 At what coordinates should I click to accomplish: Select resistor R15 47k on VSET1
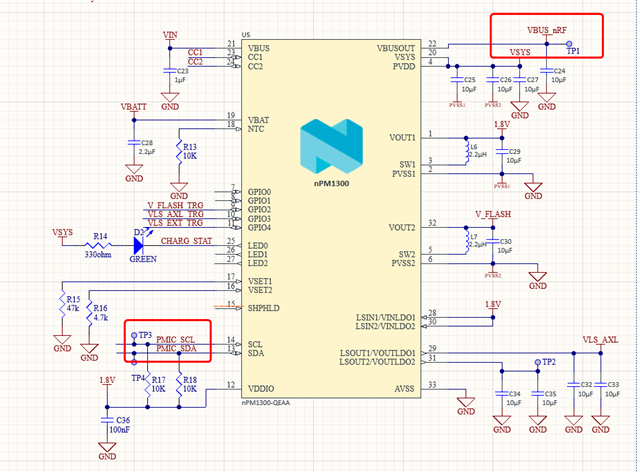[x=62, y=304]
